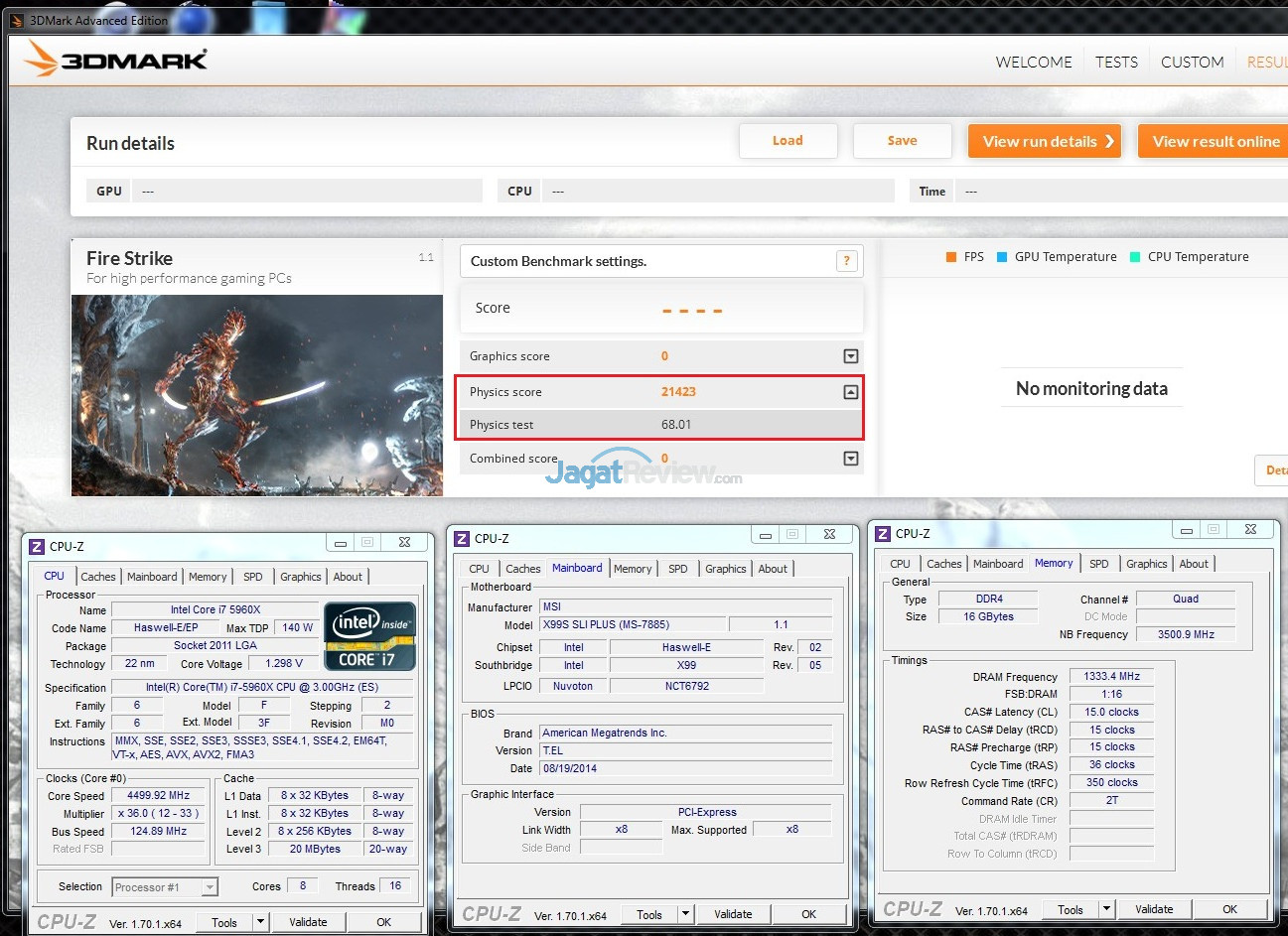Click the 3DMark logo icon
The width and height of the screenshot is (1288, 936).
click(x=42, y=60)
